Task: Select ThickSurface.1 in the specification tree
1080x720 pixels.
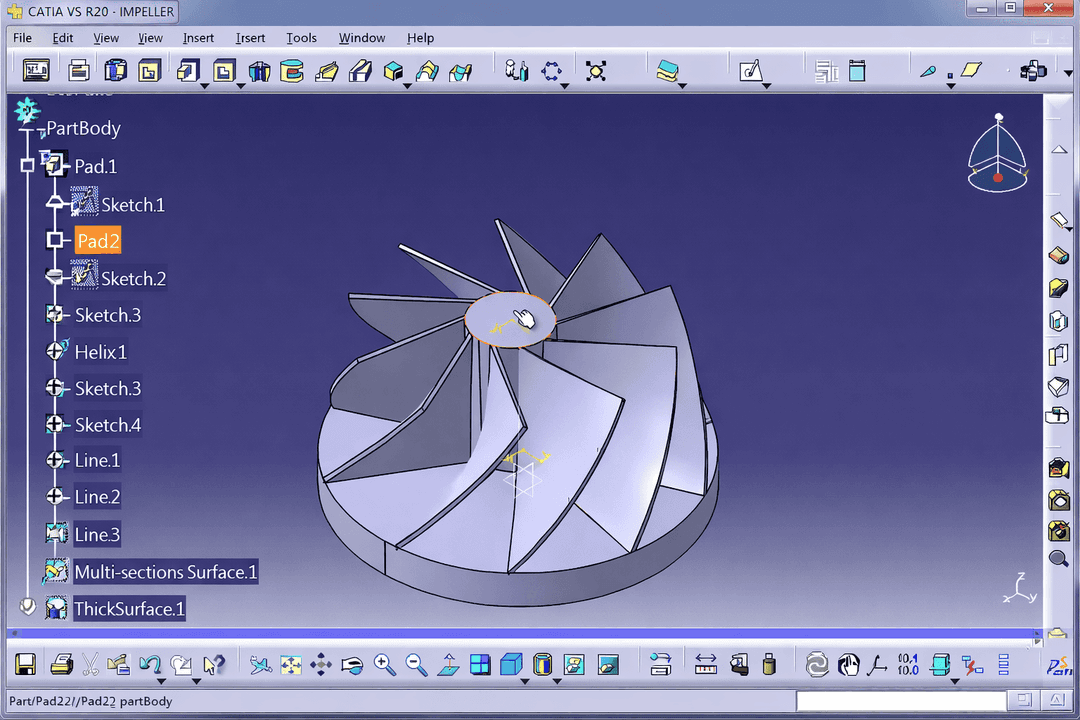Action: tap(129, 608)
